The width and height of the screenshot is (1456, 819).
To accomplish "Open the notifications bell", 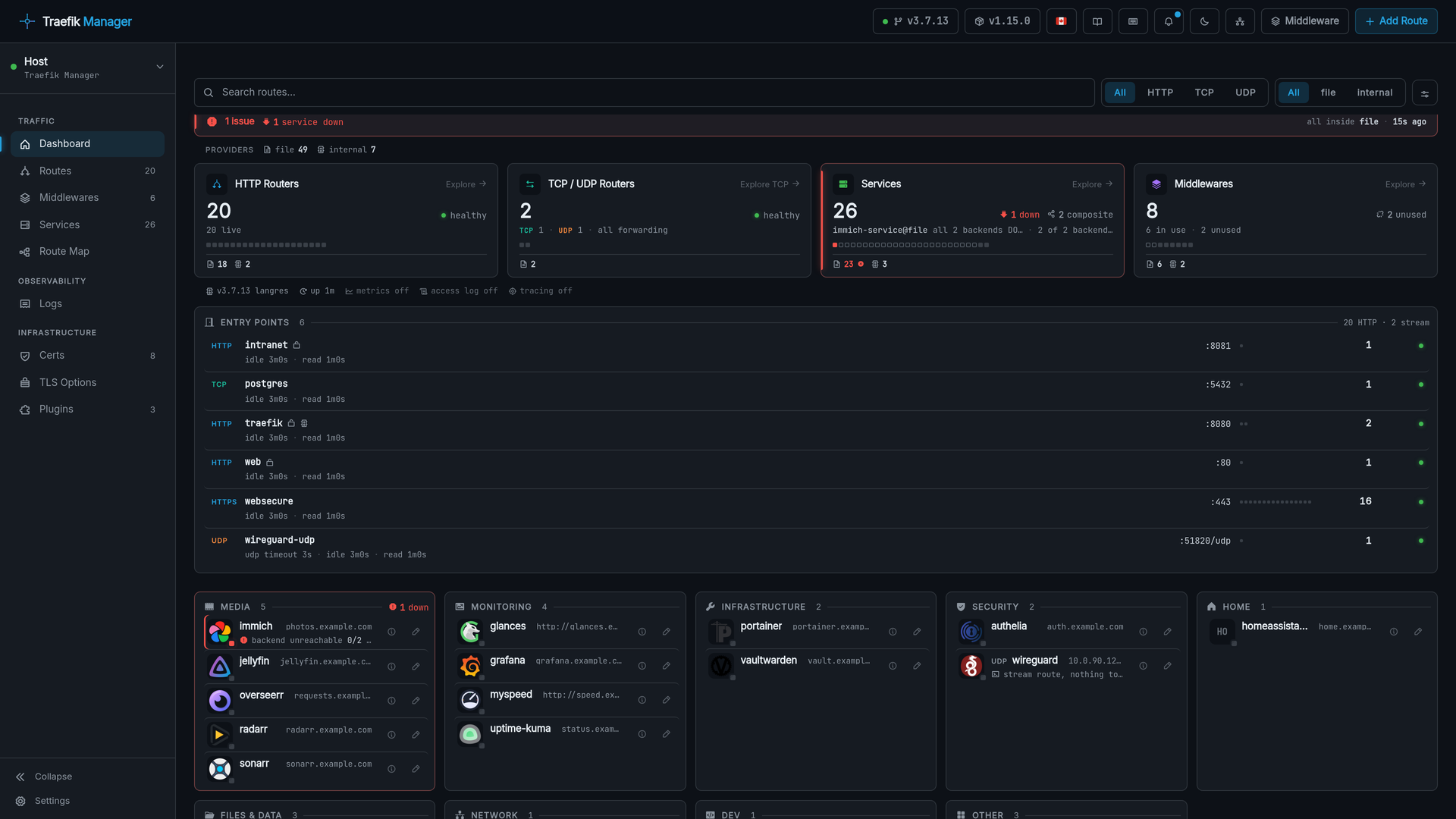I will pos(1169,21).
